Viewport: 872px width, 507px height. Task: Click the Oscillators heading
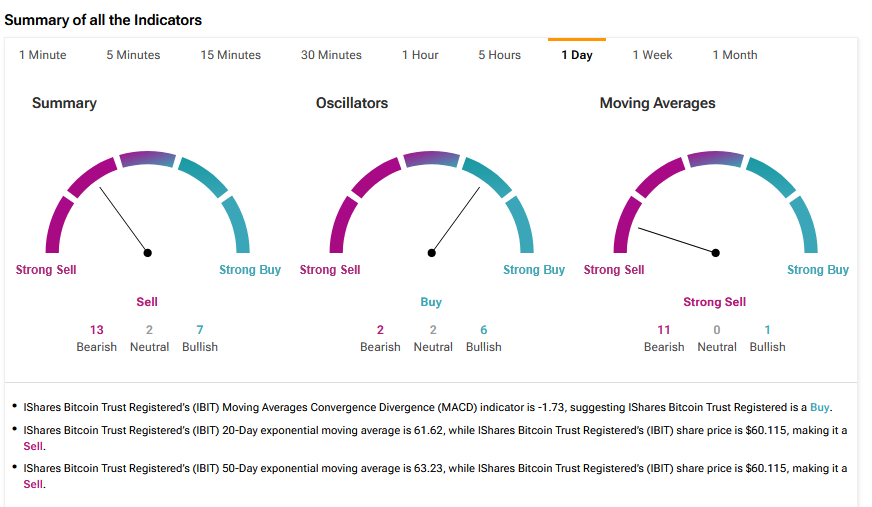click(352, 103)
